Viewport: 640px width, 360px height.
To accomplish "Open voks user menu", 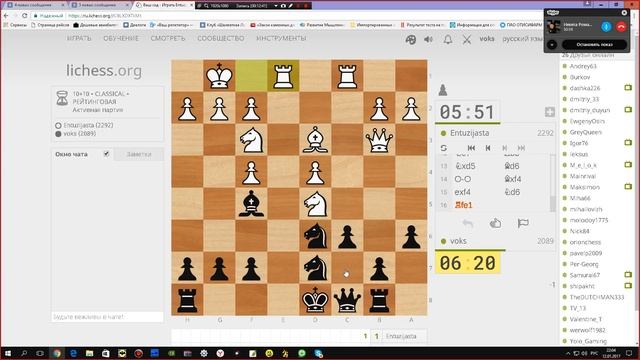I will [x=487, y=39].
